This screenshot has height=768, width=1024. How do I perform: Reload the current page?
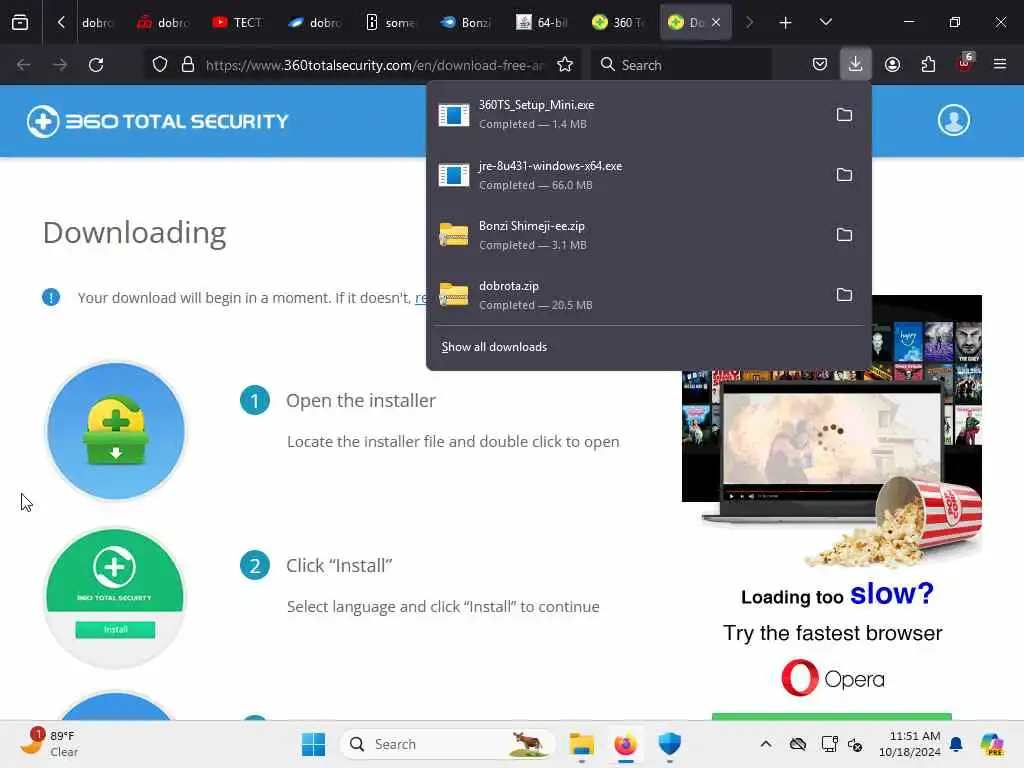pos(96,65)
